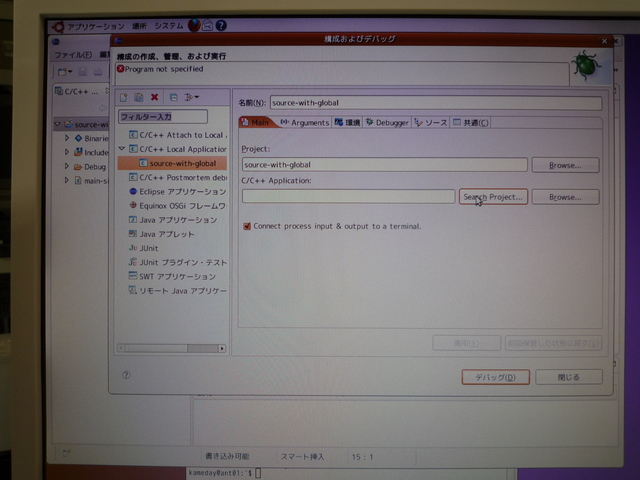The image size is (640, 480).
Task: Toggle Connect process input & output checkbox
Action: coord(247,226)
